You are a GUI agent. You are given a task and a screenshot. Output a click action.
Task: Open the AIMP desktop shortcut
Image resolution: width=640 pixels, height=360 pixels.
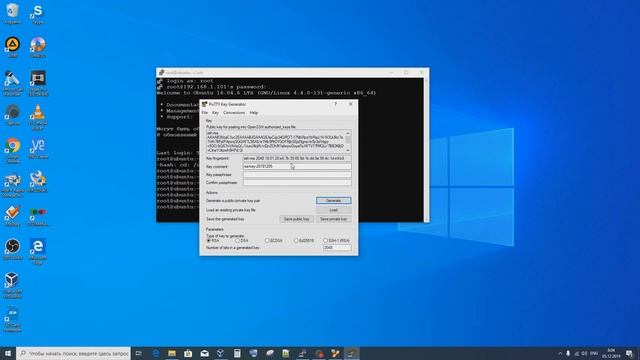[x=13, y=47]
